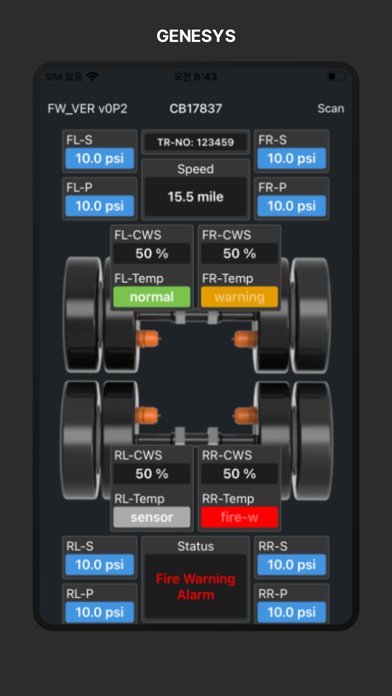Click the battery indicator icon

[337, 76]
